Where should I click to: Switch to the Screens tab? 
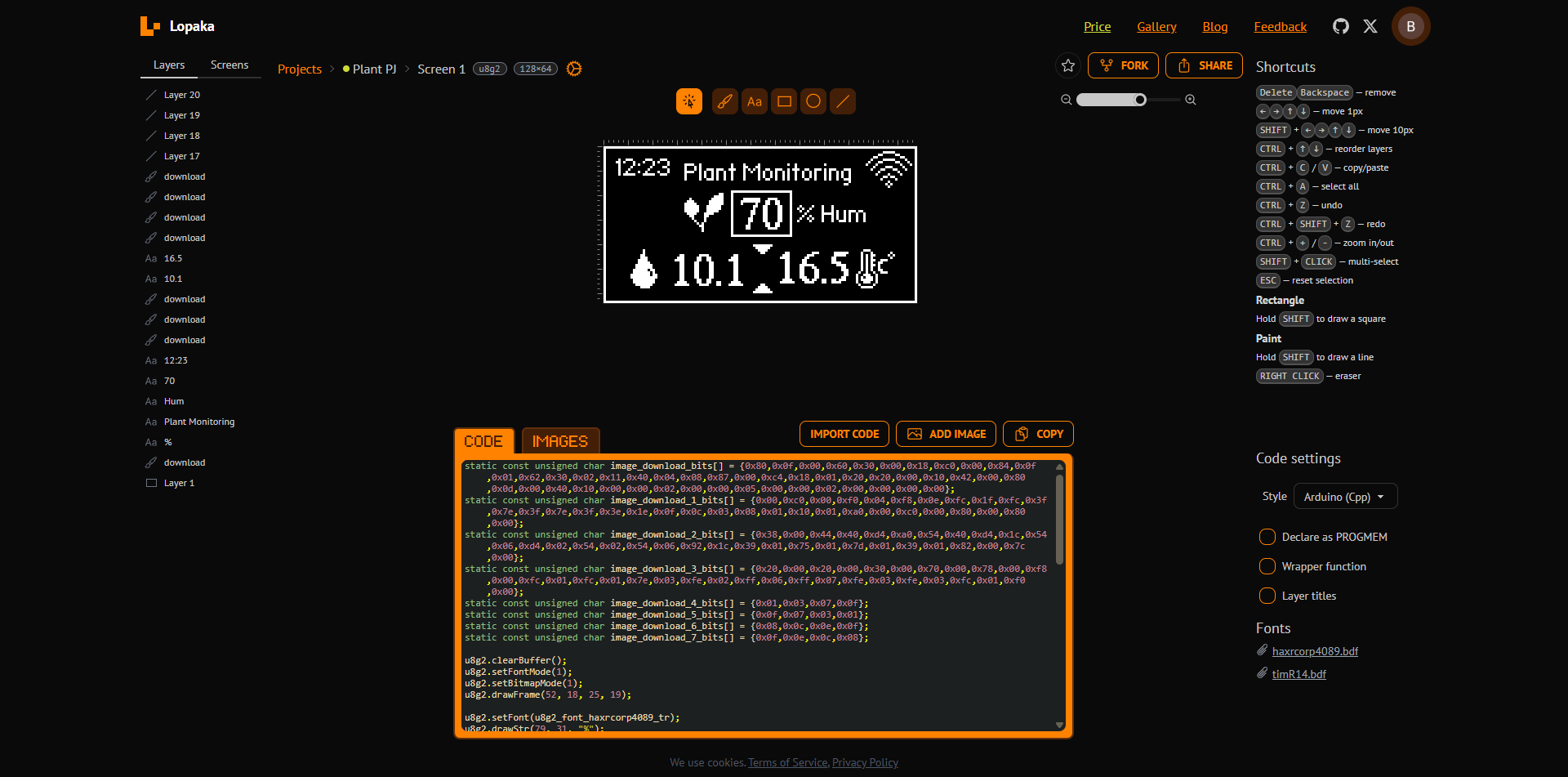coord(229,65)
